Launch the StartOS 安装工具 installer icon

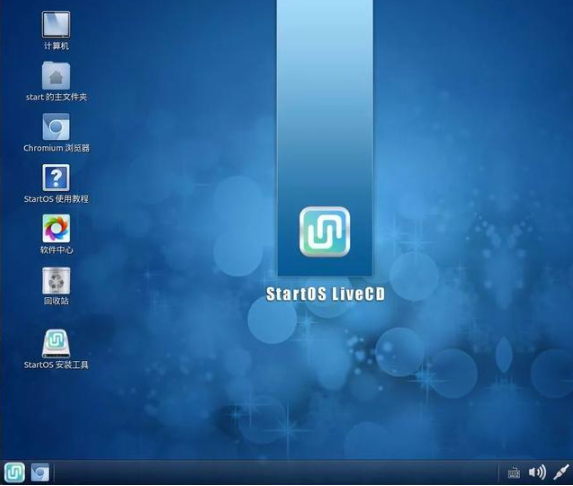[56, 343]
